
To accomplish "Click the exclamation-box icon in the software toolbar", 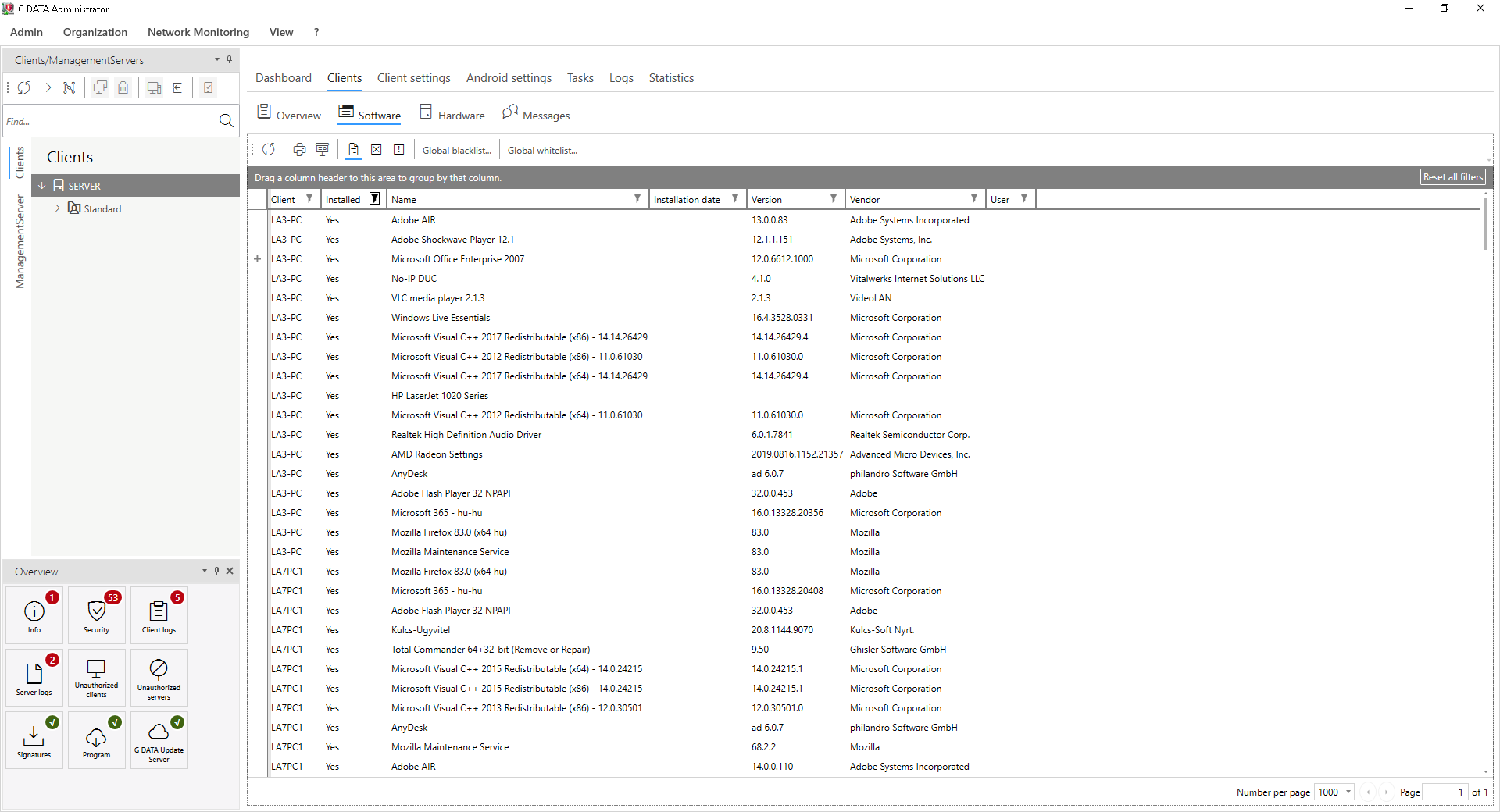I will click(398, 150).
